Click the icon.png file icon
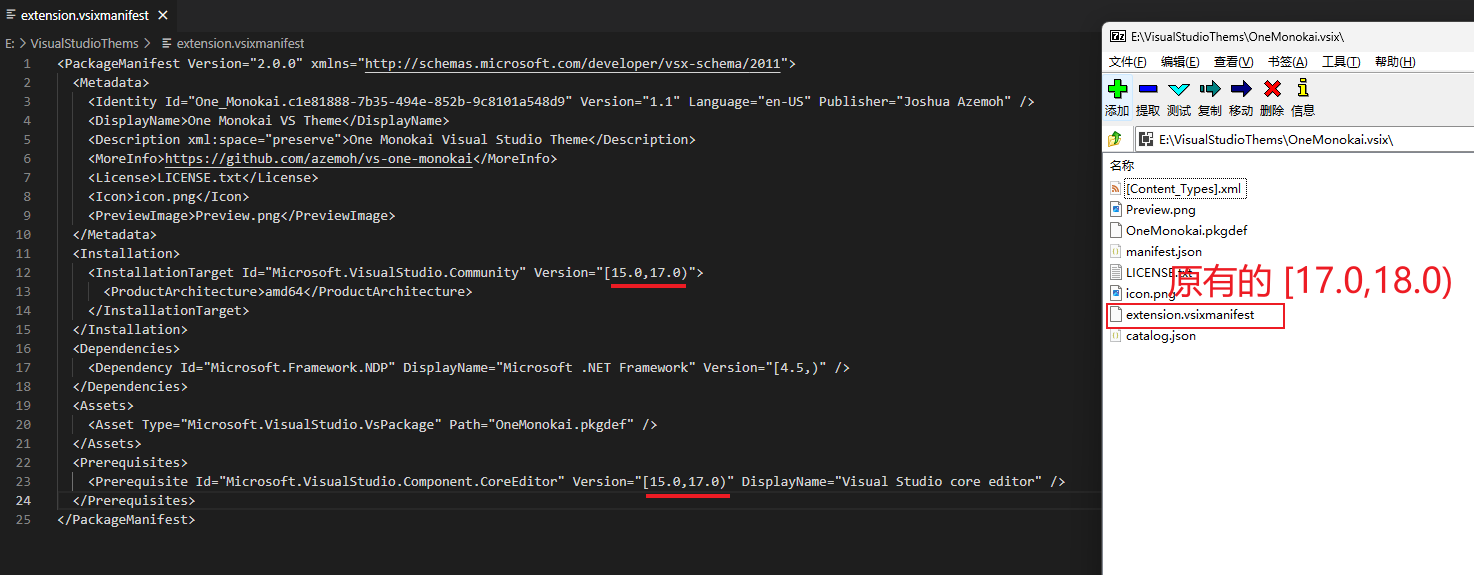Viewport: 1474px width, 575px height. (1117, 293)
